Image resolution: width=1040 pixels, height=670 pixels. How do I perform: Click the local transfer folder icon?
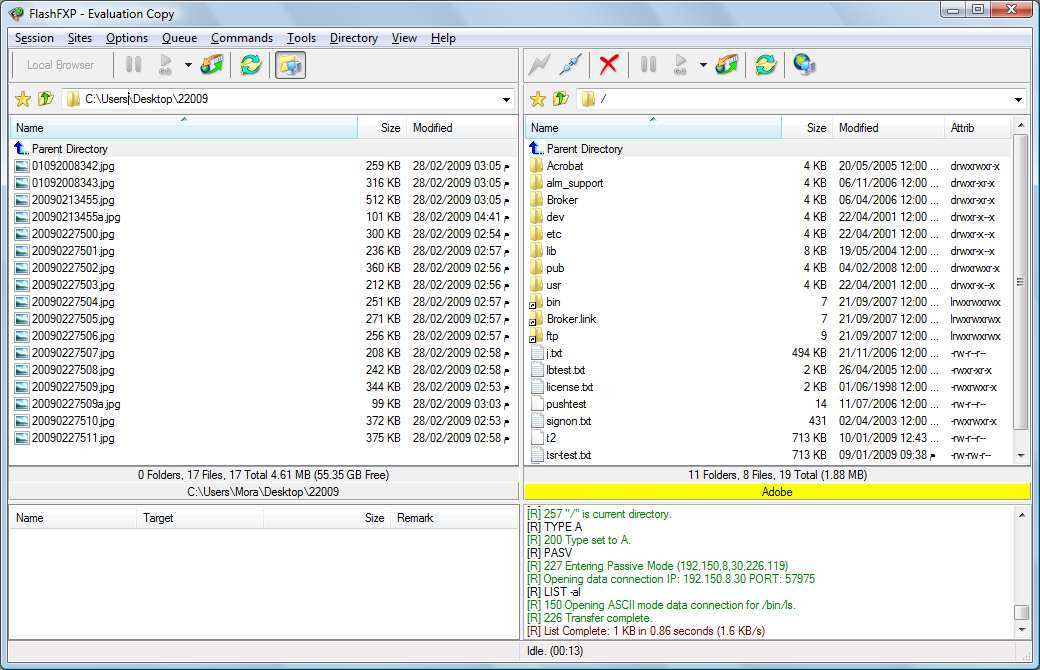211,64
